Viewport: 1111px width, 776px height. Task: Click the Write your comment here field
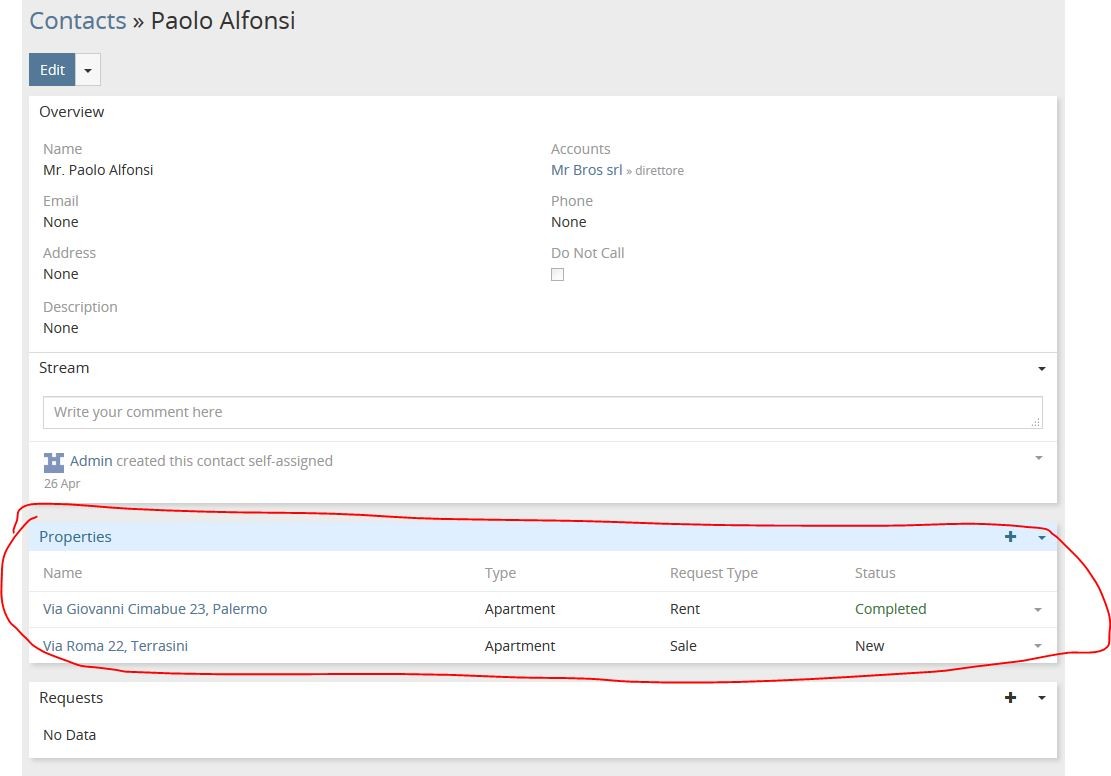[x=540, y=412]
